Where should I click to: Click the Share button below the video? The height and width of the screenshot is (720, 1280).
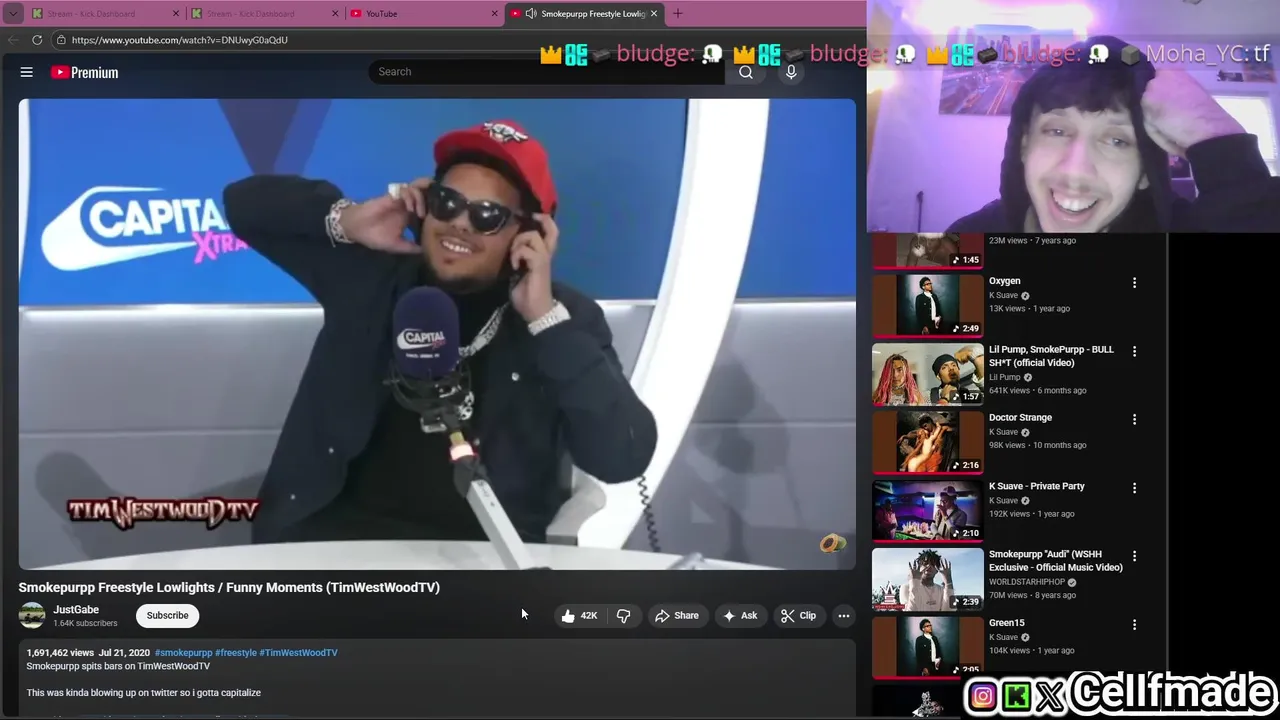(677, 616)
